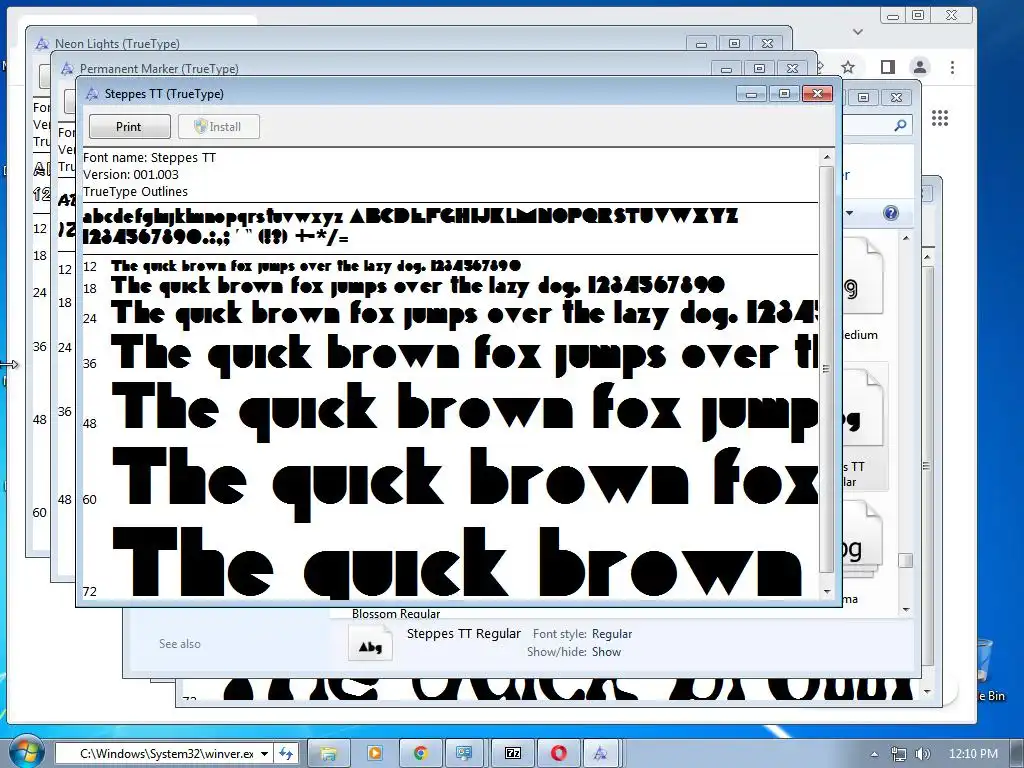Show hidden tray icons arrow
The height and width of the screenshot is (768, 1024).
point(874,754)
